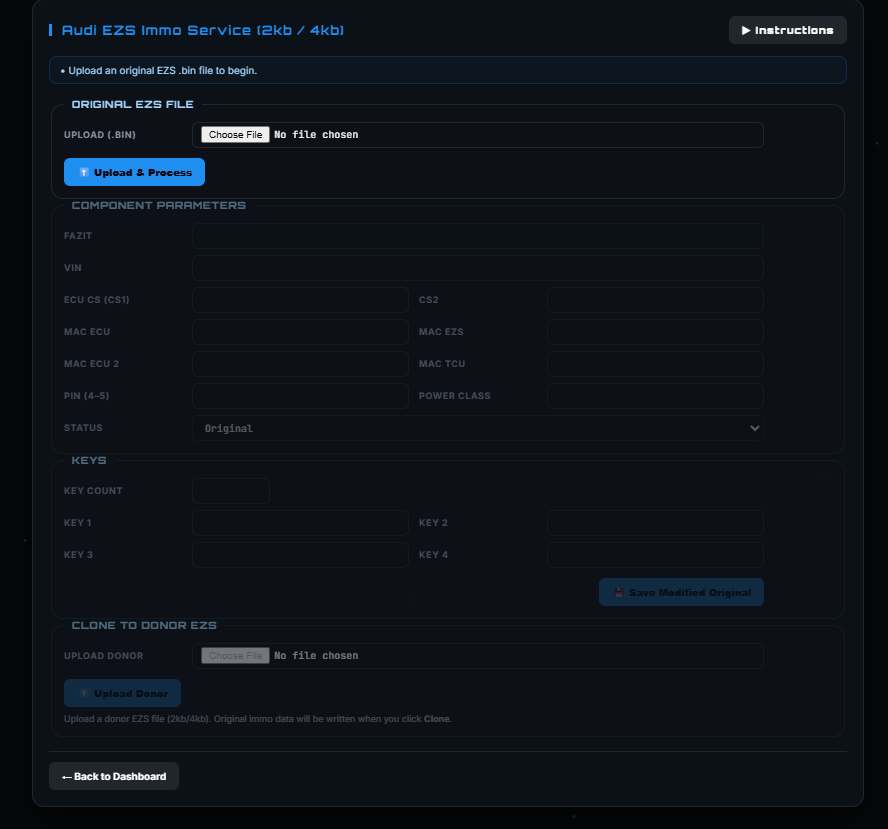888x829 pixels.
Task: Click the Save Modified Original button
Action: coord(681,592)
